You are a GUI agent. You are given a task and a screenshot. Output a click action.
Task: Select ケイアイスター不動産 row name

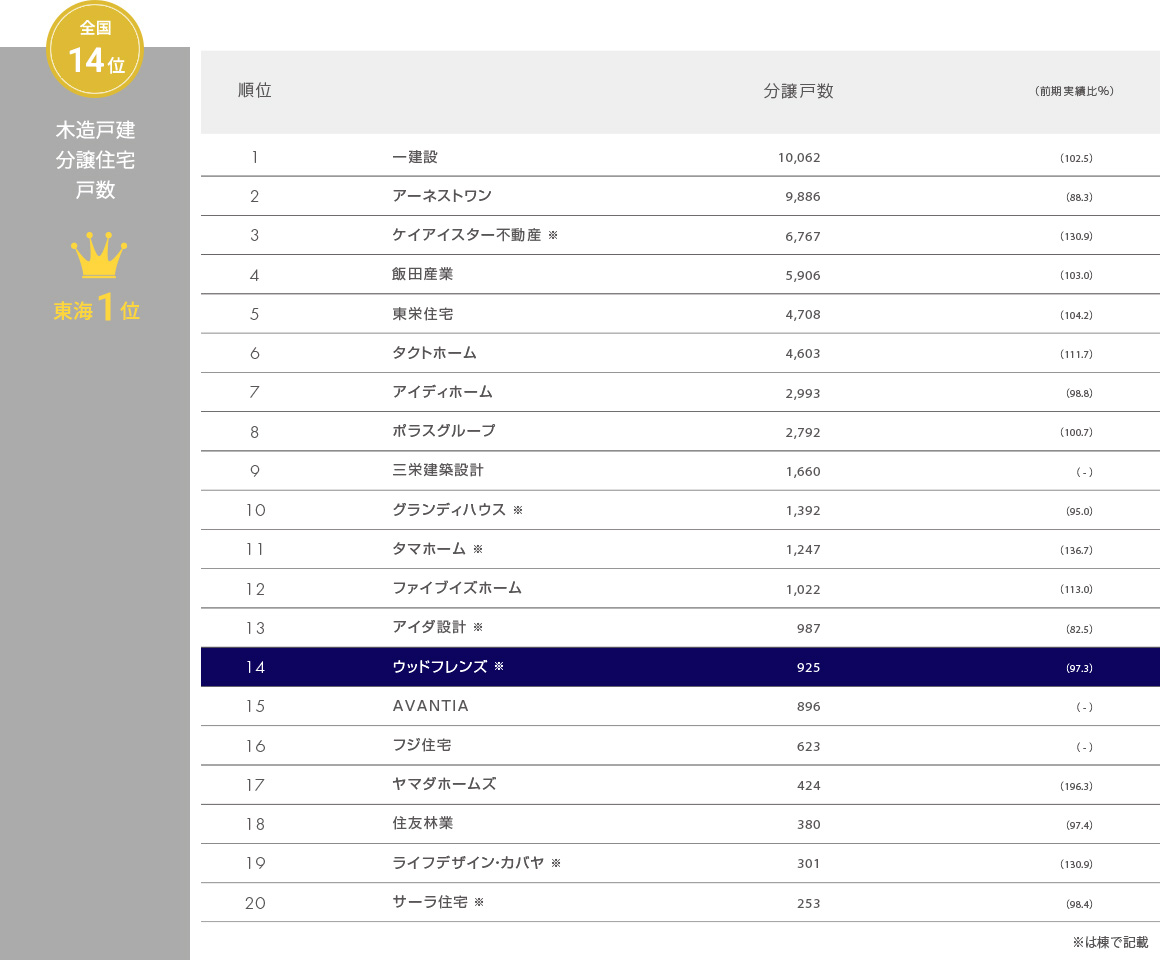tap(467, 235)
